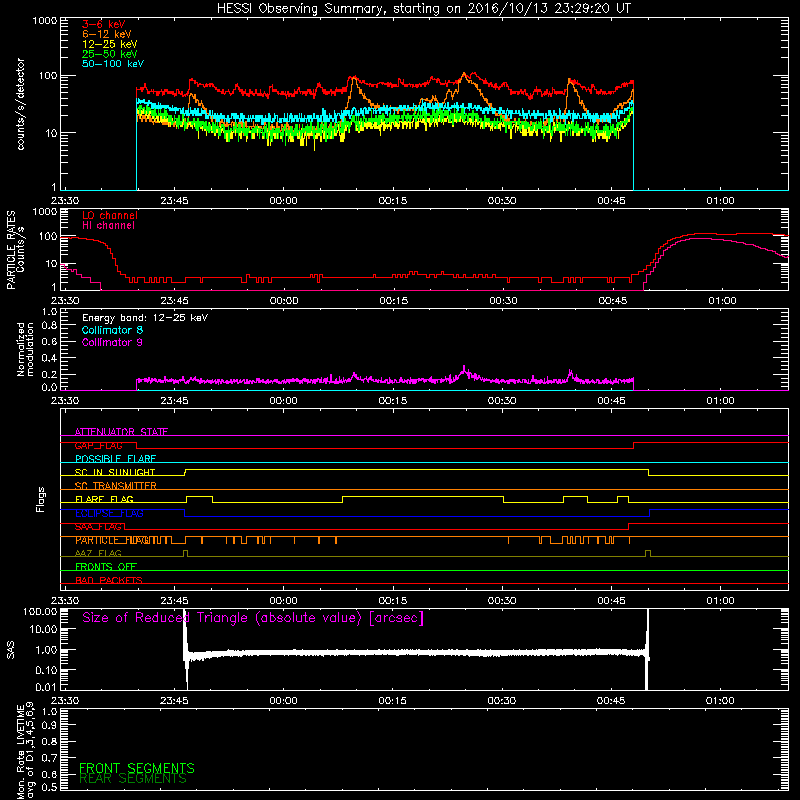Click "00:15" tick under the count-rate panel
Image resolution: width=800 pixels, height=800 pixels.
[x=393, y=201]
